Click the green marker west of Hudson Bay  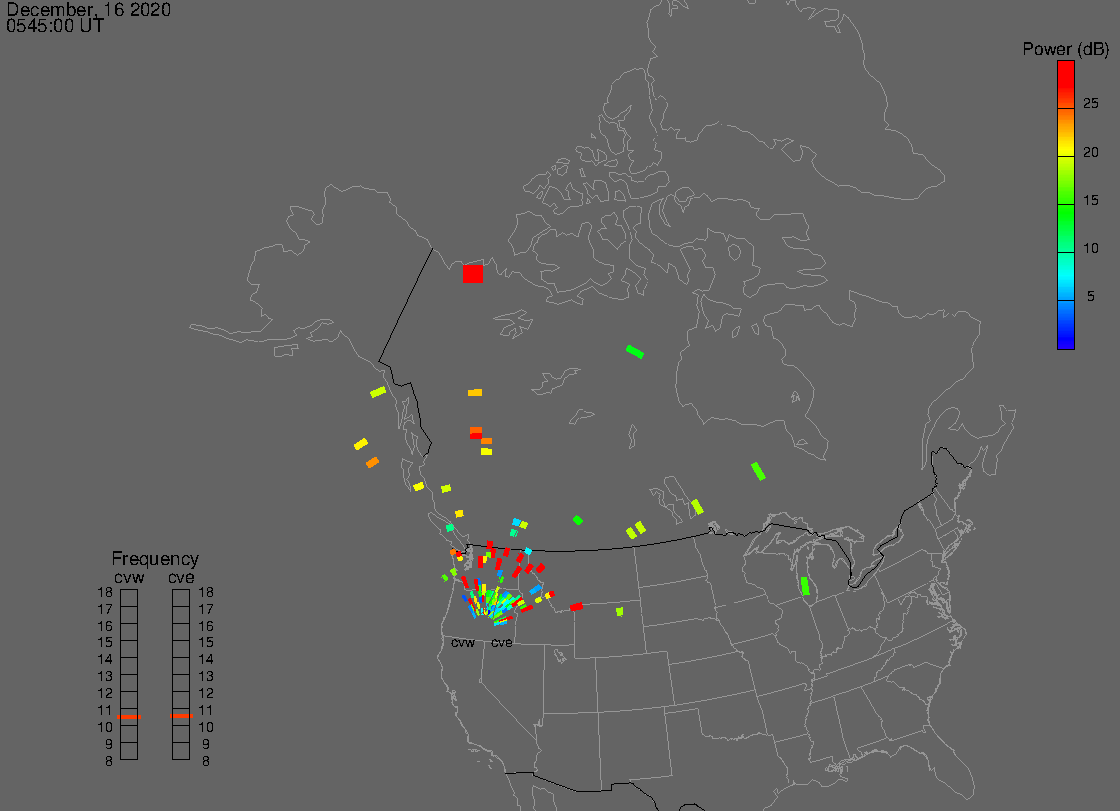[x=634, y=352]
